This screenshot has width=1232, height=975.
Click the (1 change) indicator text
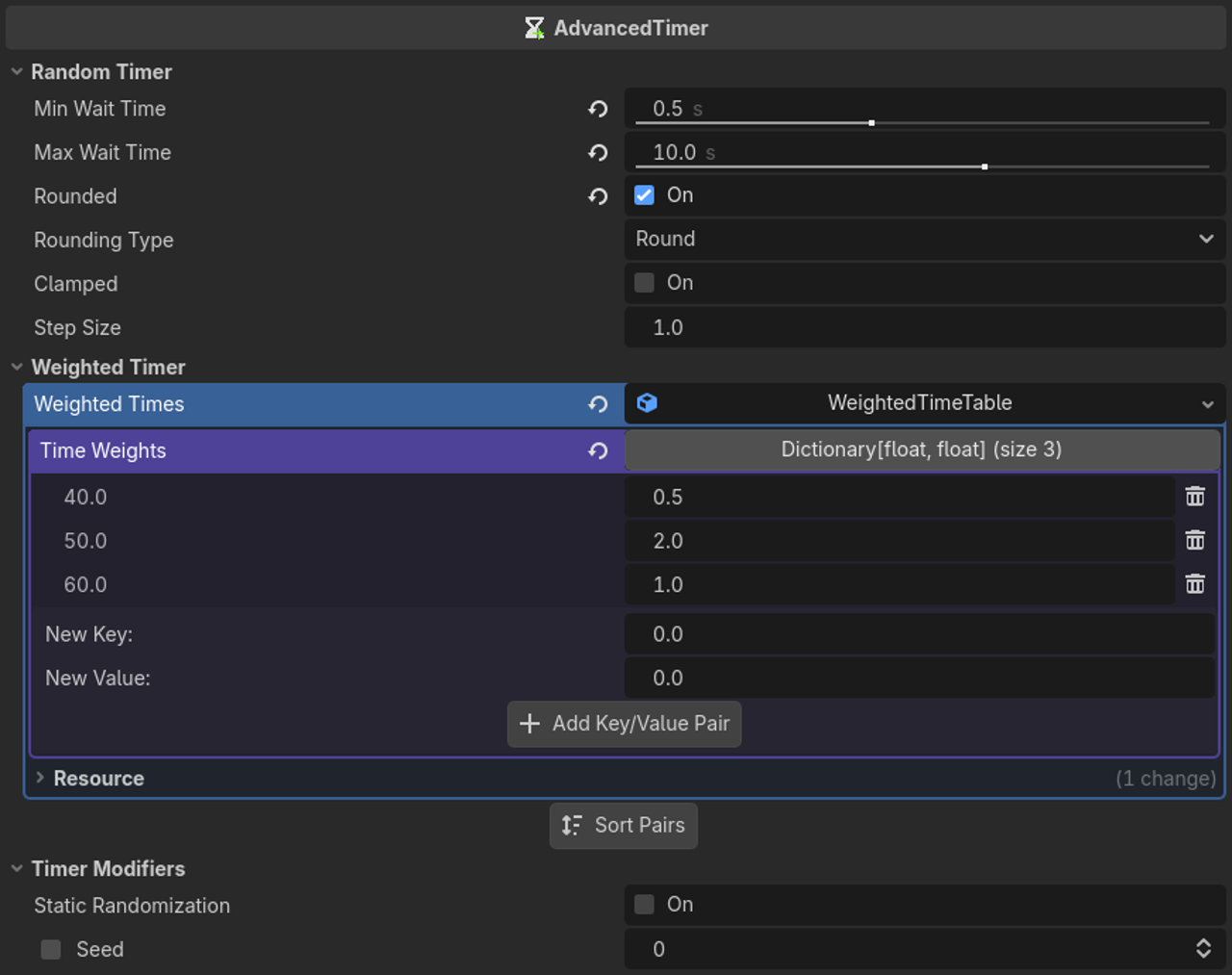(x=1166, y=778)
